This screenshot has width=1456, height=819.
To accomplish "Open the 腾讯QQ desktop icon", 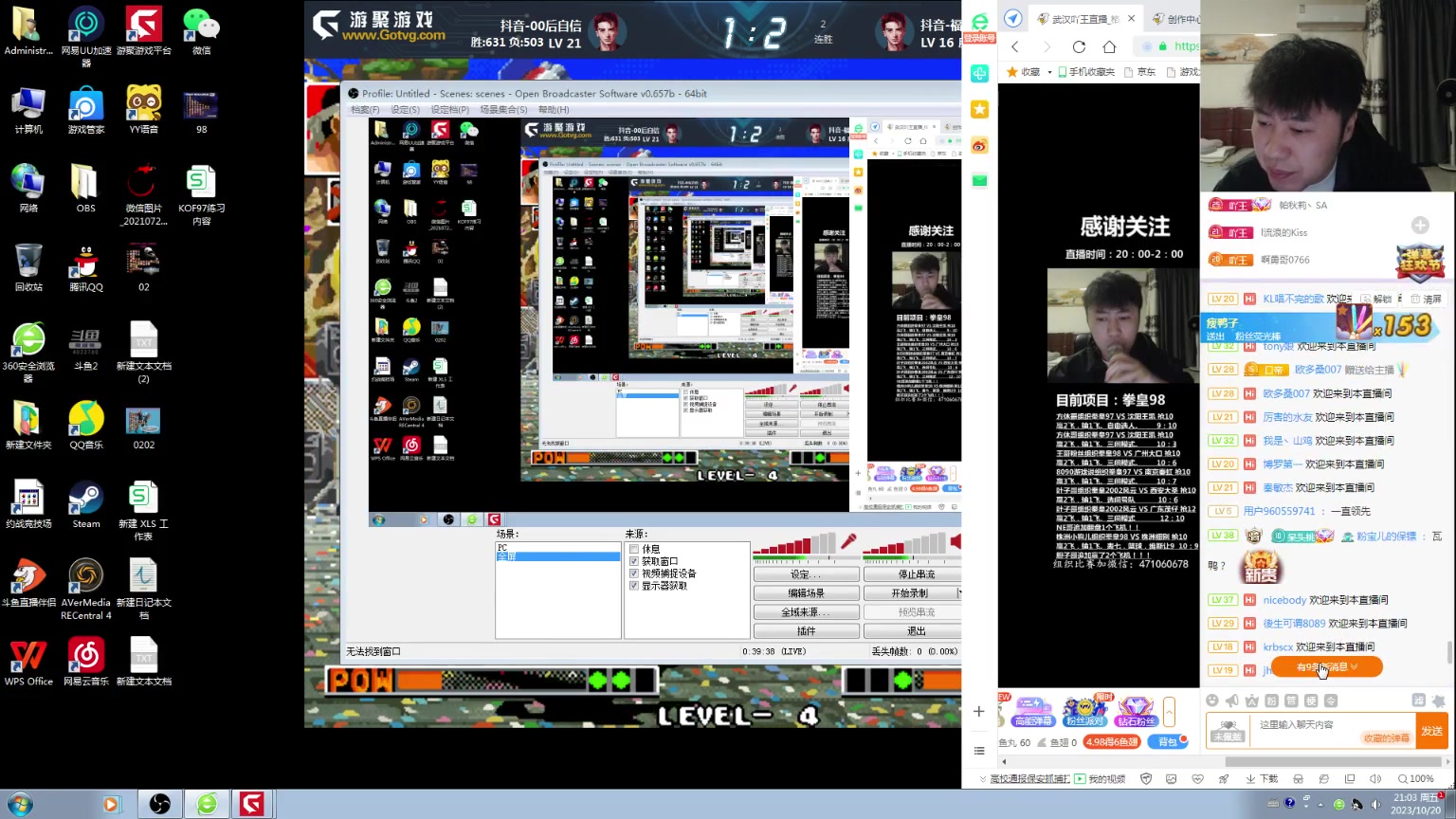I will pos(85,267).
